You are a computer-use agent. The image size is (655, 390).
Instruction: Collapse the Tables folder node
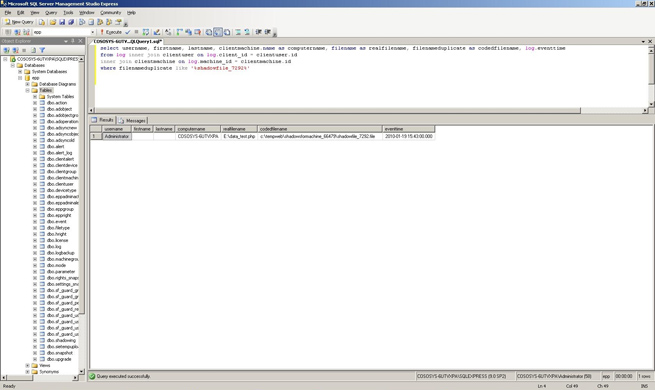pyautogui.click(x=27, y=90)
